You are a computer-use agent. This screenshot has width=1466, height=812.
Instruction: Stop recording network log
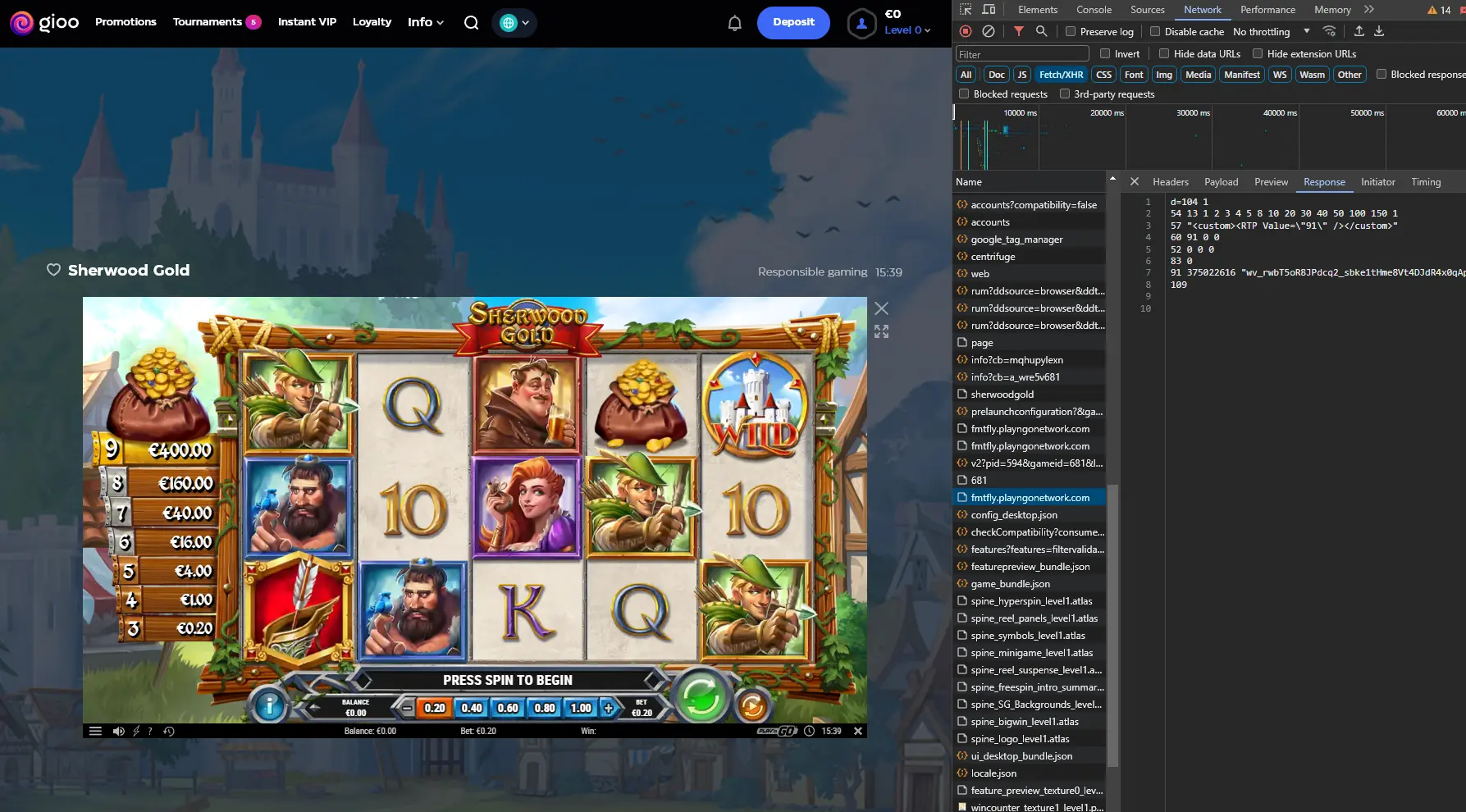[x=966, y=31]
